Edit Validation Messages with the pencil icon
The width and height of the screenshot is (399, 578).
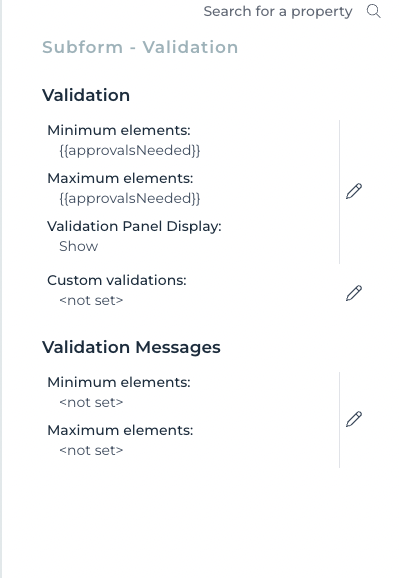[x=354, y=419]
